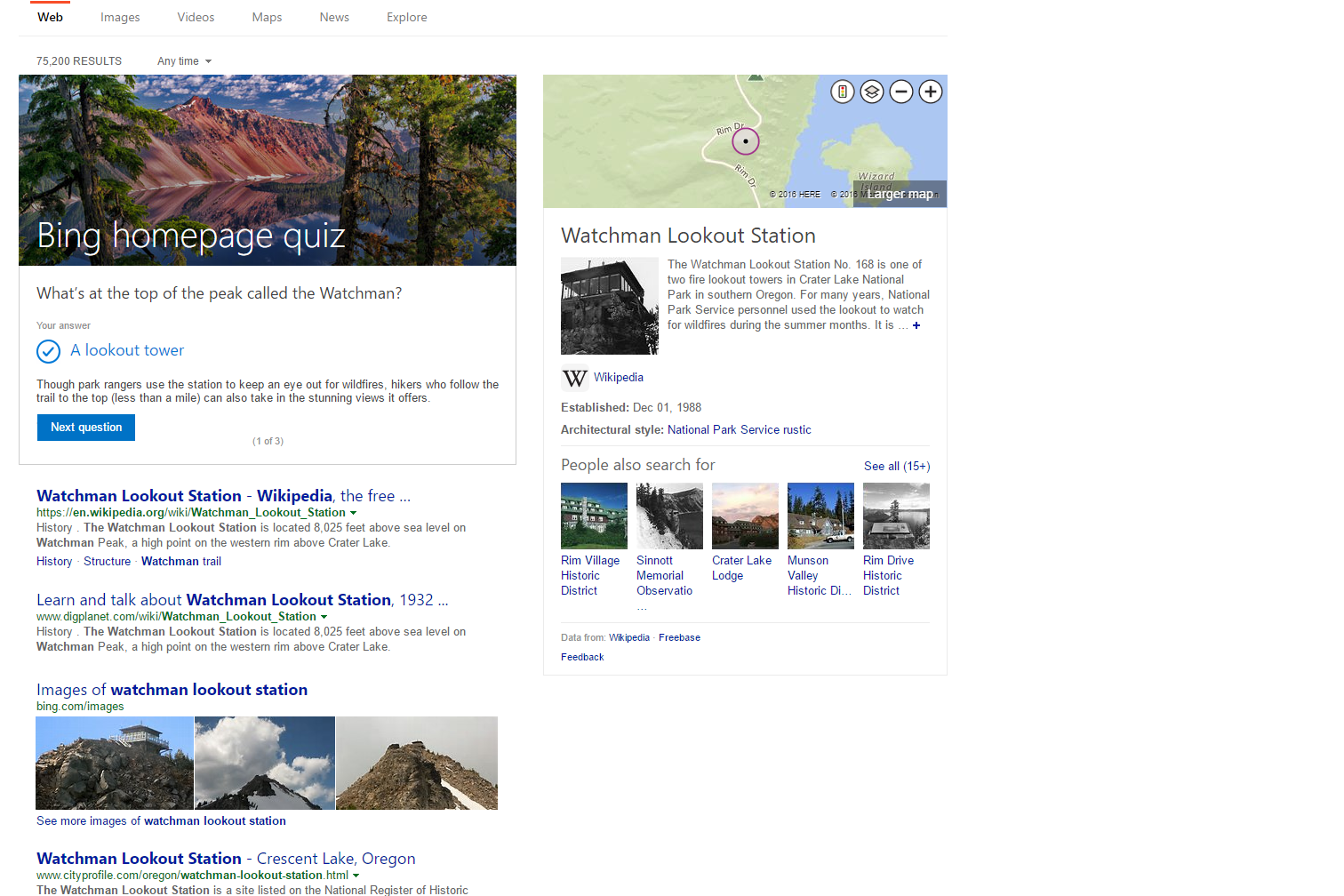1344x896 pixels.
Task: Click Wikipedia link in the info panel
Action: pos(619,378)
